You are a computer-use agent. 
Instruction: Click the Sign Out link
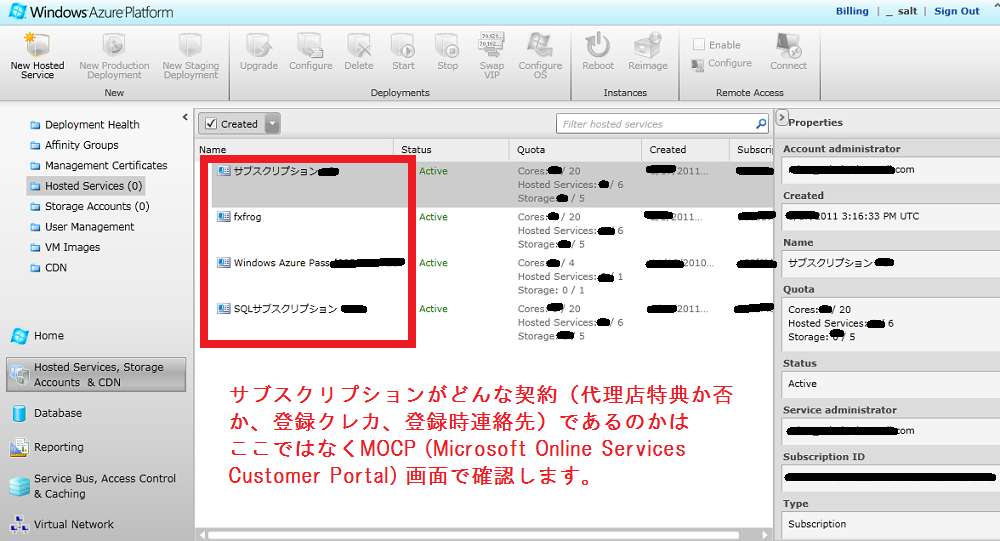tap(956, 11)
